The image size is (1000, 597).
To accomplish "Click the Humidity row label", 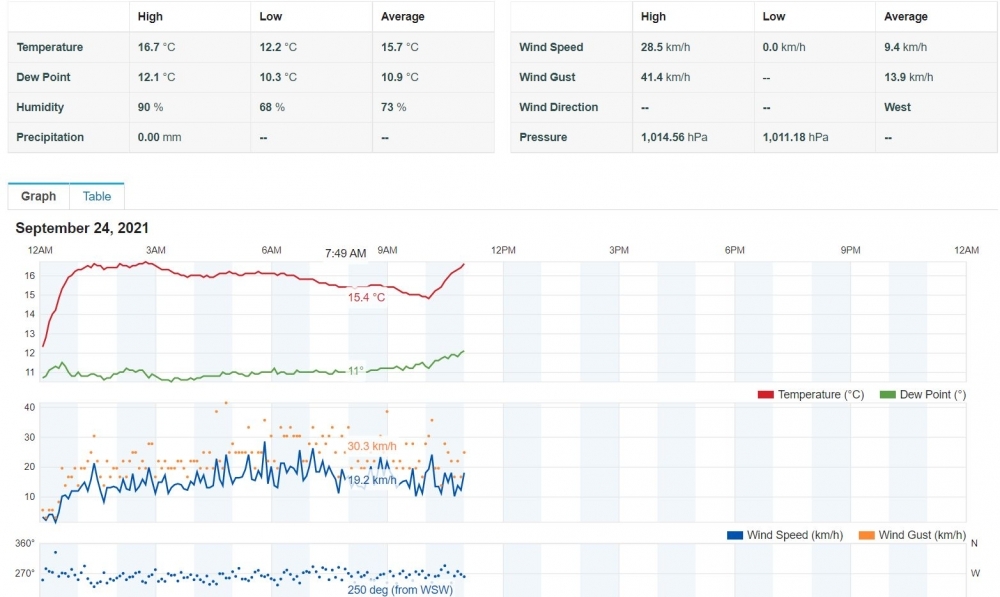I will coord(40,107).
